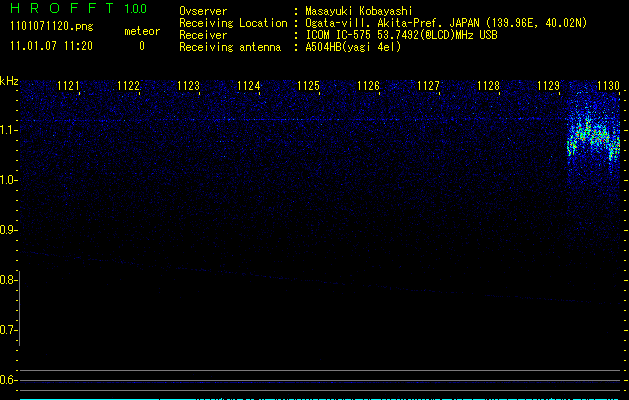Click the meteor count value 0
The image size is (629, 400).
142,46
